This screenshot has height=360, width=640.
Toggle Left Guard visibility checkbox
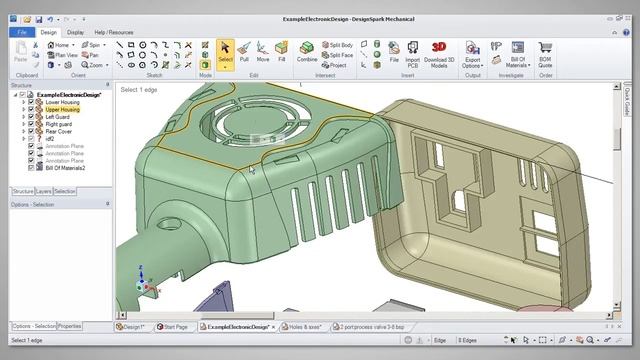(x=31, y=117)
